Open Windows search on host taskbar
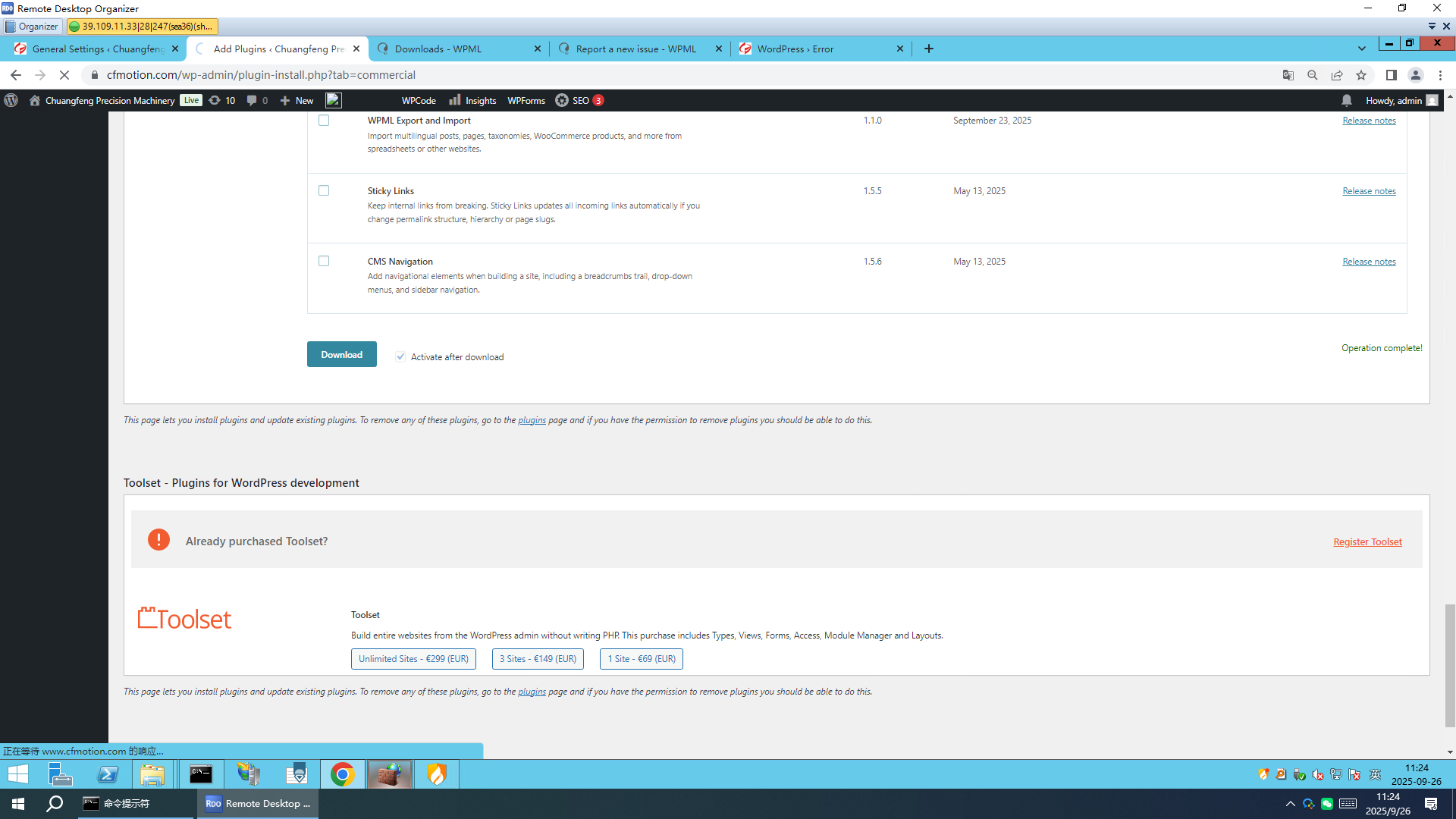 pos(55,803)
